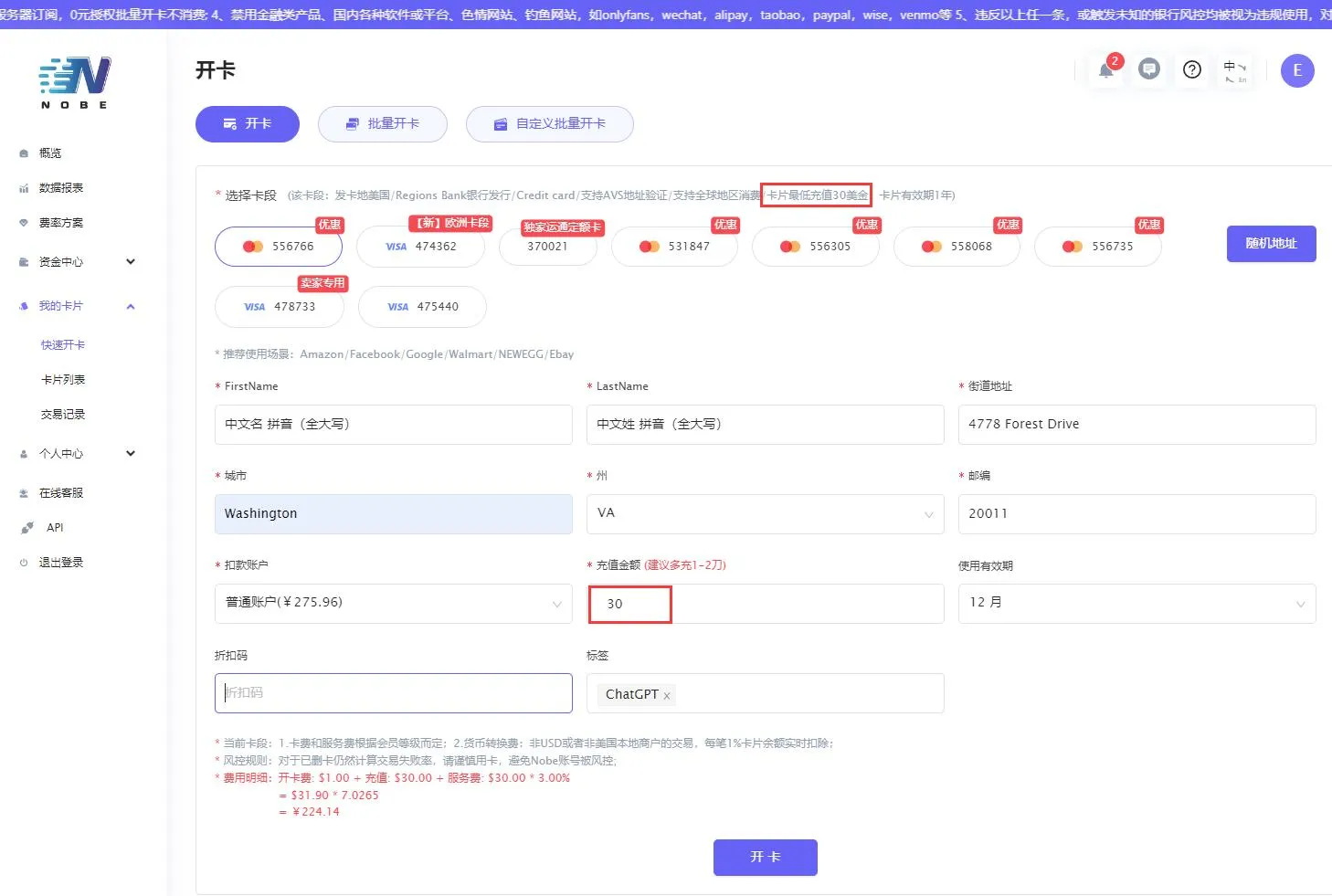Open the 使用有效期 12 月 dropdown

[1137, 604]
